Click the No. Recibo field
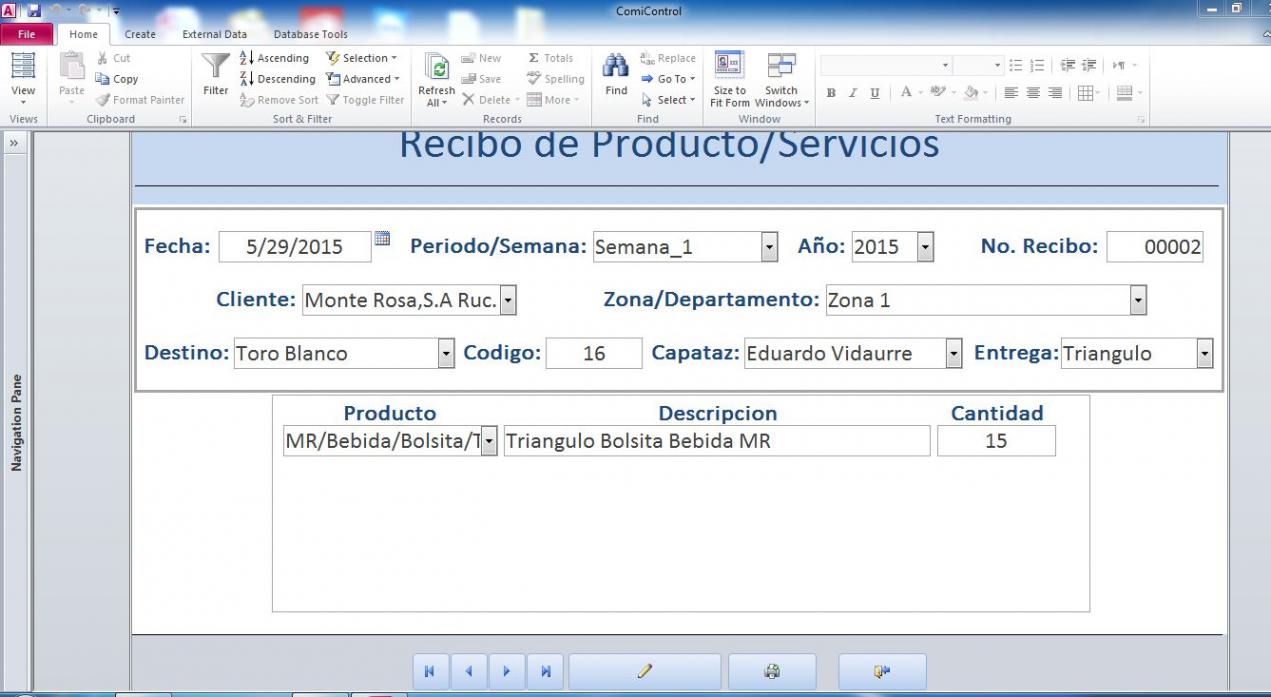The height and width of the screenshot is (697, 1271). point(1155,247)
